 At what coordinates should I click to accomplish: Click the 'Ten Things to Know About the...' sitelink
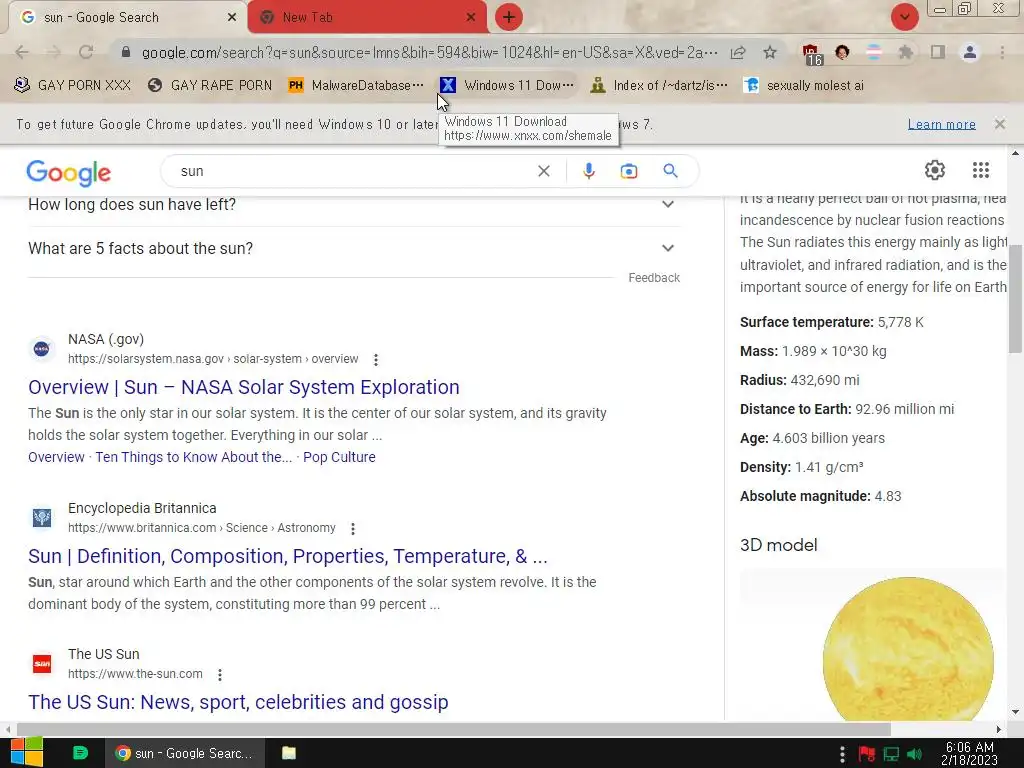(x=193, y=457)
